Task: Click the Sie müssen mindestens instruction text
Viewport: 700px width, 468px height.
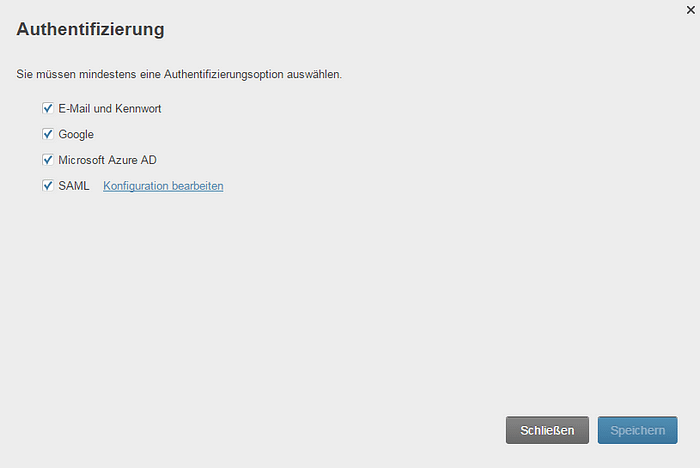Action: pyautogui.click(x=179, y=74)
